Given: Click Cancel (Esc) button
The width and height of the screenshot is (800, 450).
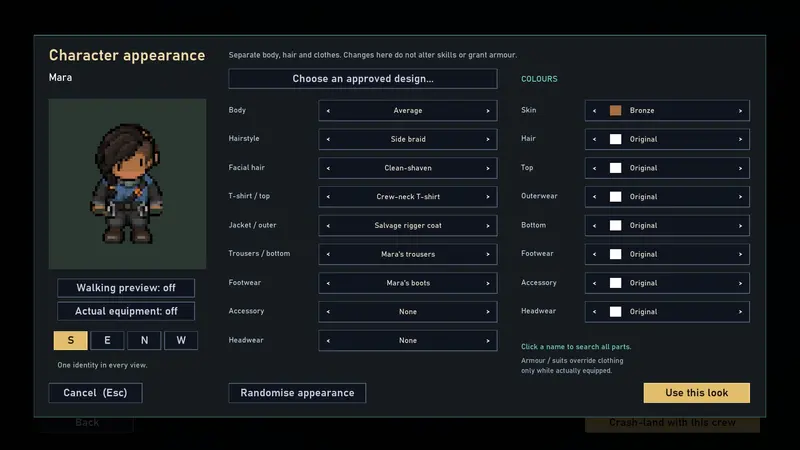Looking at the screenshot, I should coord(95,393).
